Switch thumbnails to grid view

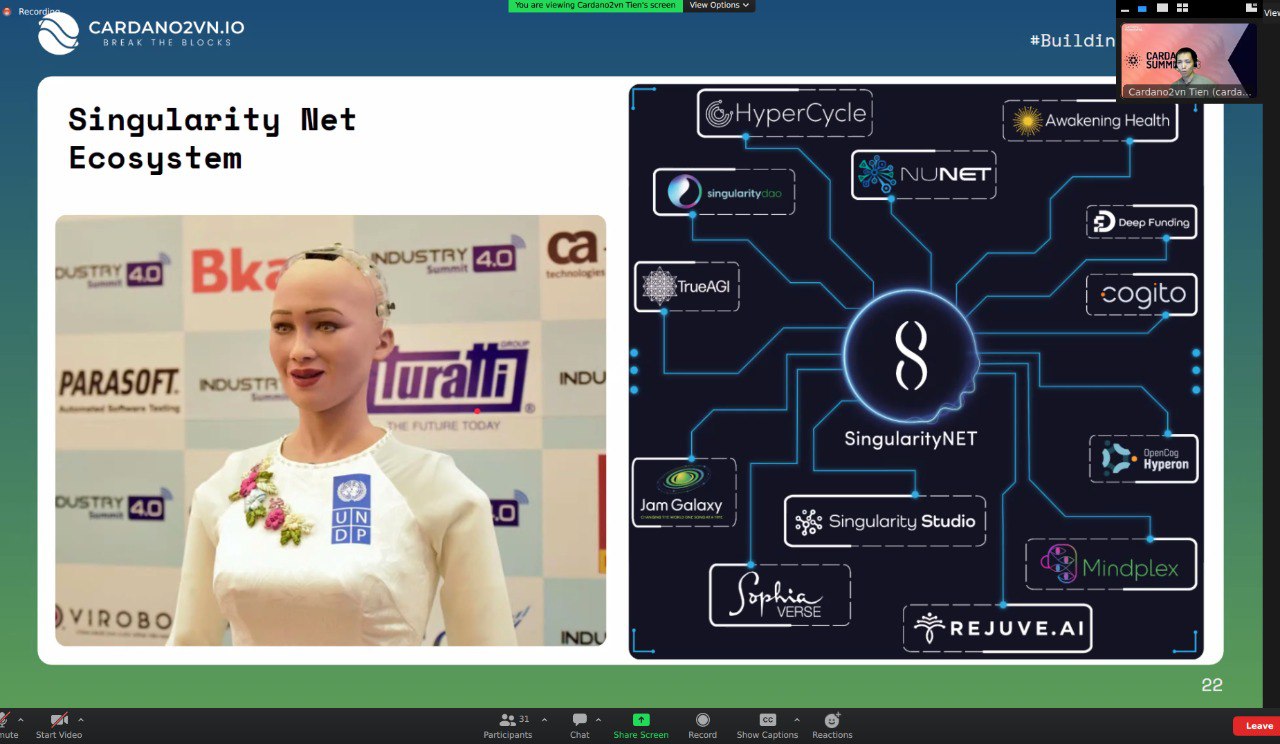[1181, 8]
